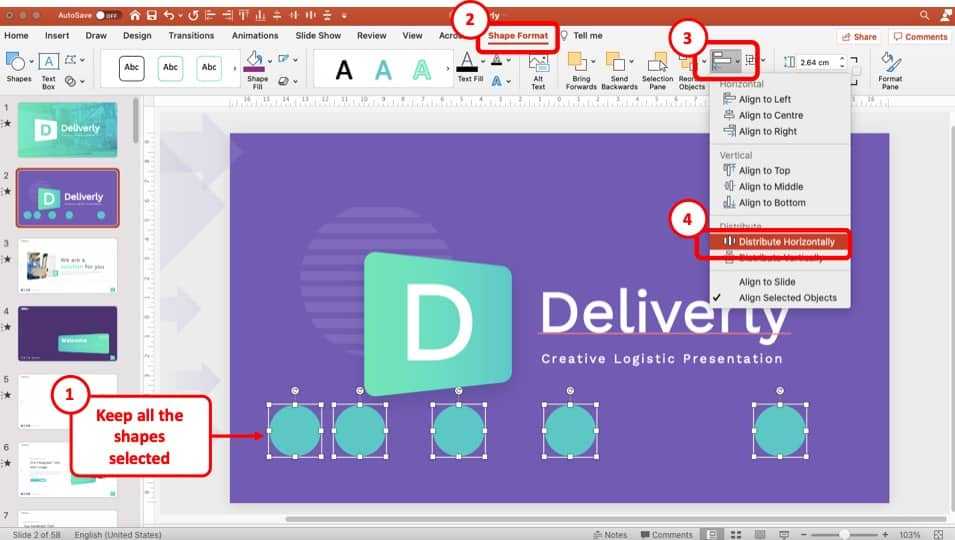Select checked Align Selected Objects option
Screen dimensions: 955x540
click(787, 298)
